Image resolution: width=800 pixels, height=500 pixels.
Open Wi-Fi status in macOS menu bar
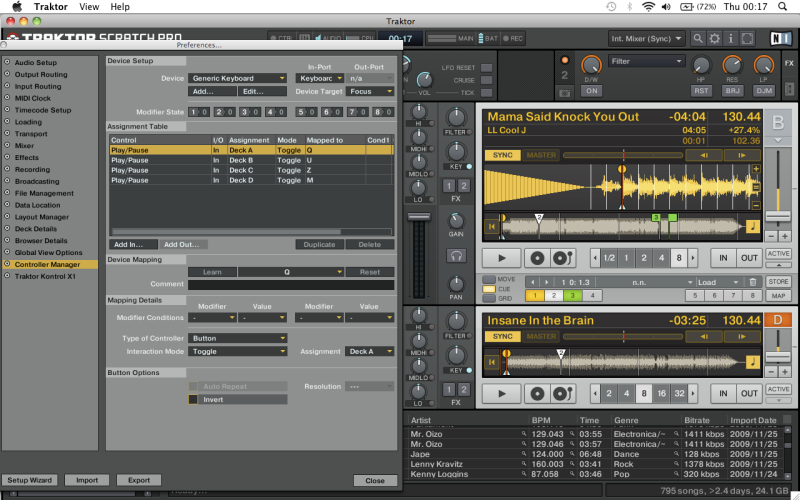pyautogui.click(x=648, y=7)
